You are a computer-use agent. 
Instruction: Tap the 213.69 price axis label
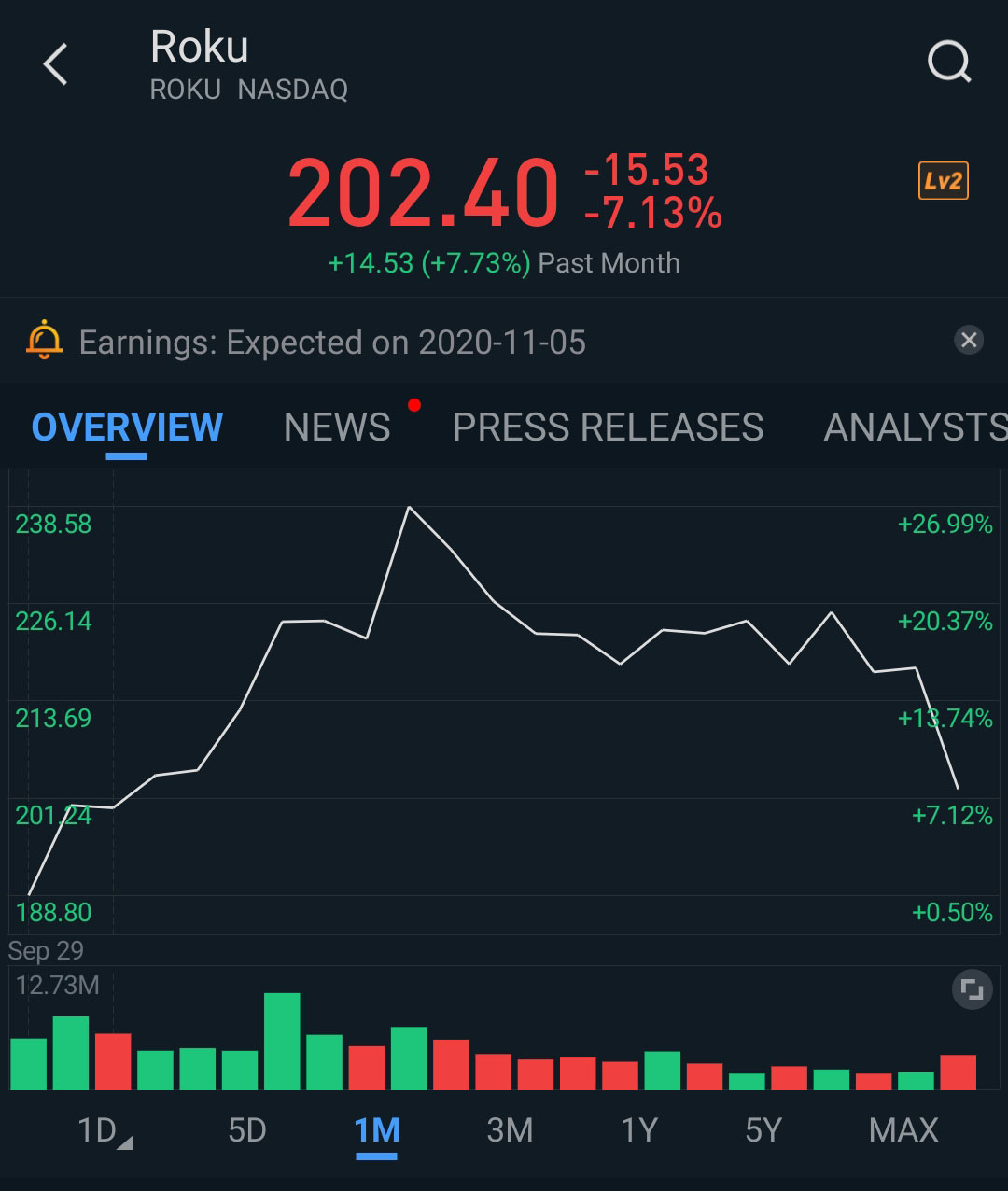(x=53, y=719)
